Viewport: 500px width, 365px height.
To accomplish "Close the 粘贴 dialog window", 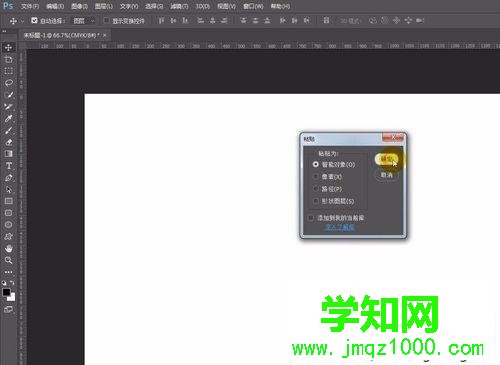I will (x=393, y=137).
